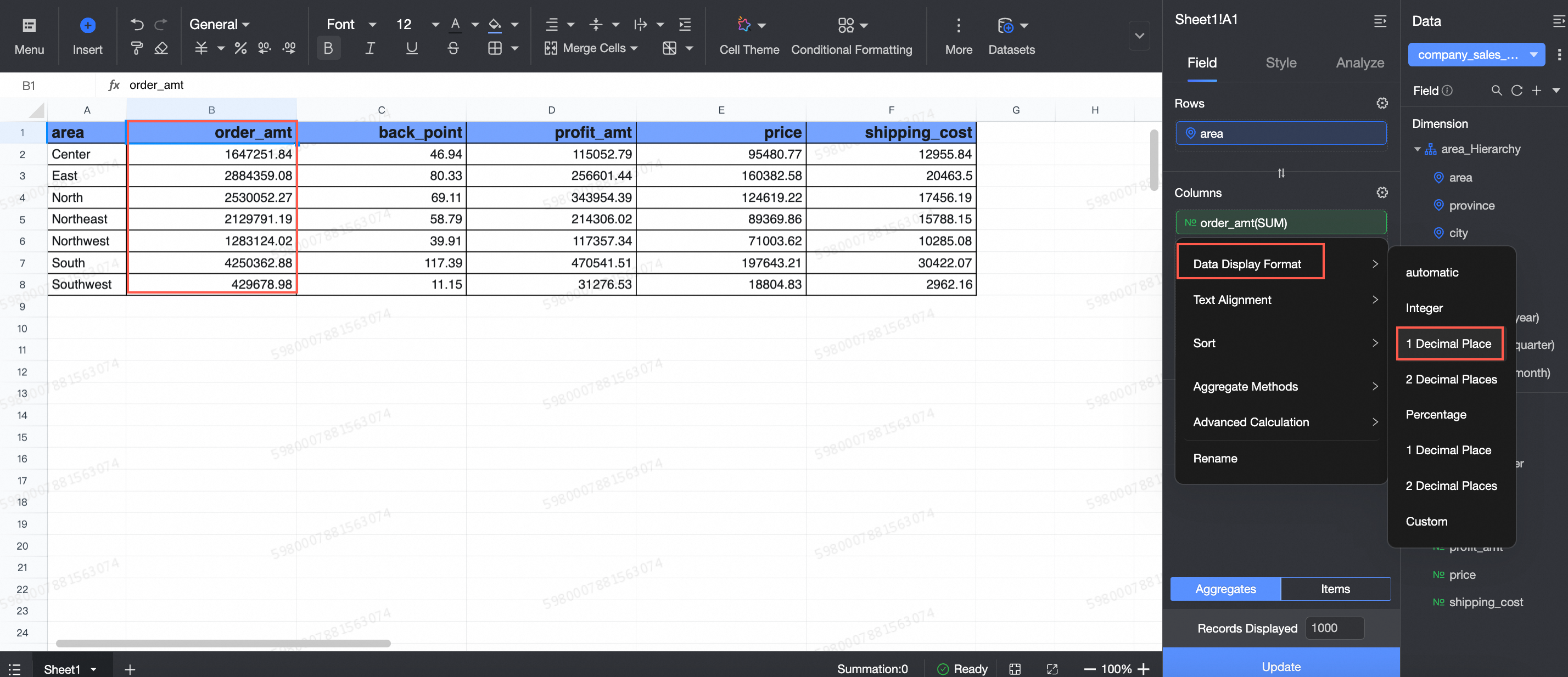The width and height of the screenshot is (1568, 677).
Task: Toggle bold formatting
Action: (x=328, y=48)
